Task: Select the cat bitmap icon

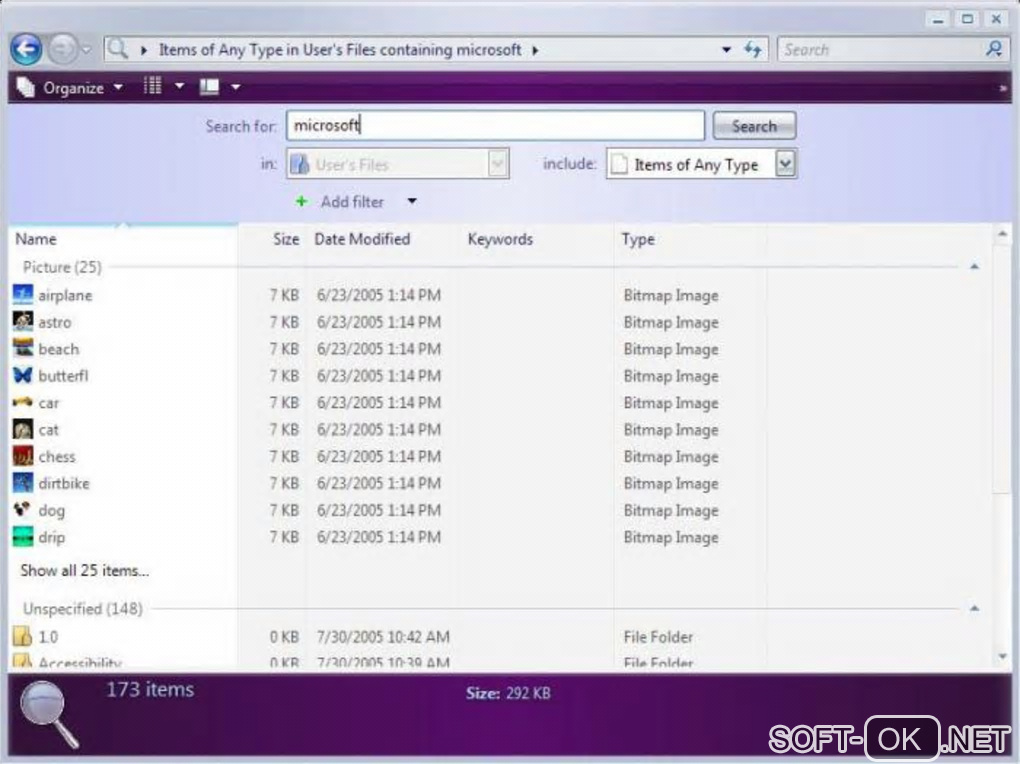Action: coord(23,429)
